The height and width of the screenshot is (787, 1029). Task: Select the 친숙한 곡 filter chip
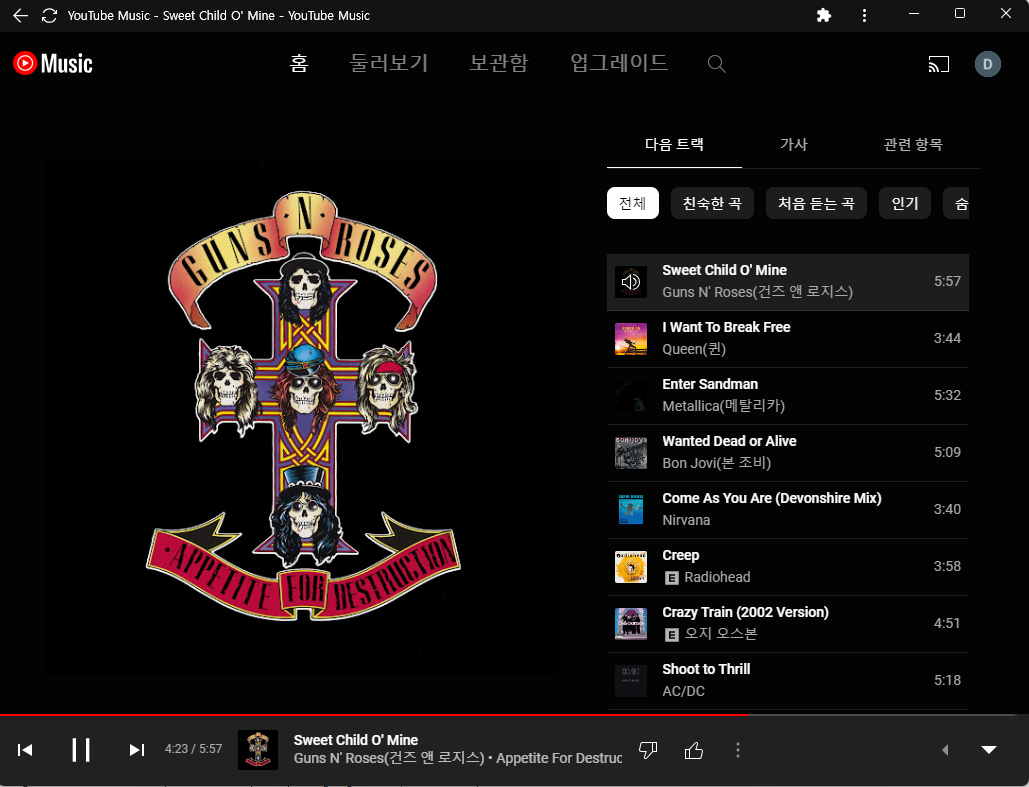pos(712,203)
